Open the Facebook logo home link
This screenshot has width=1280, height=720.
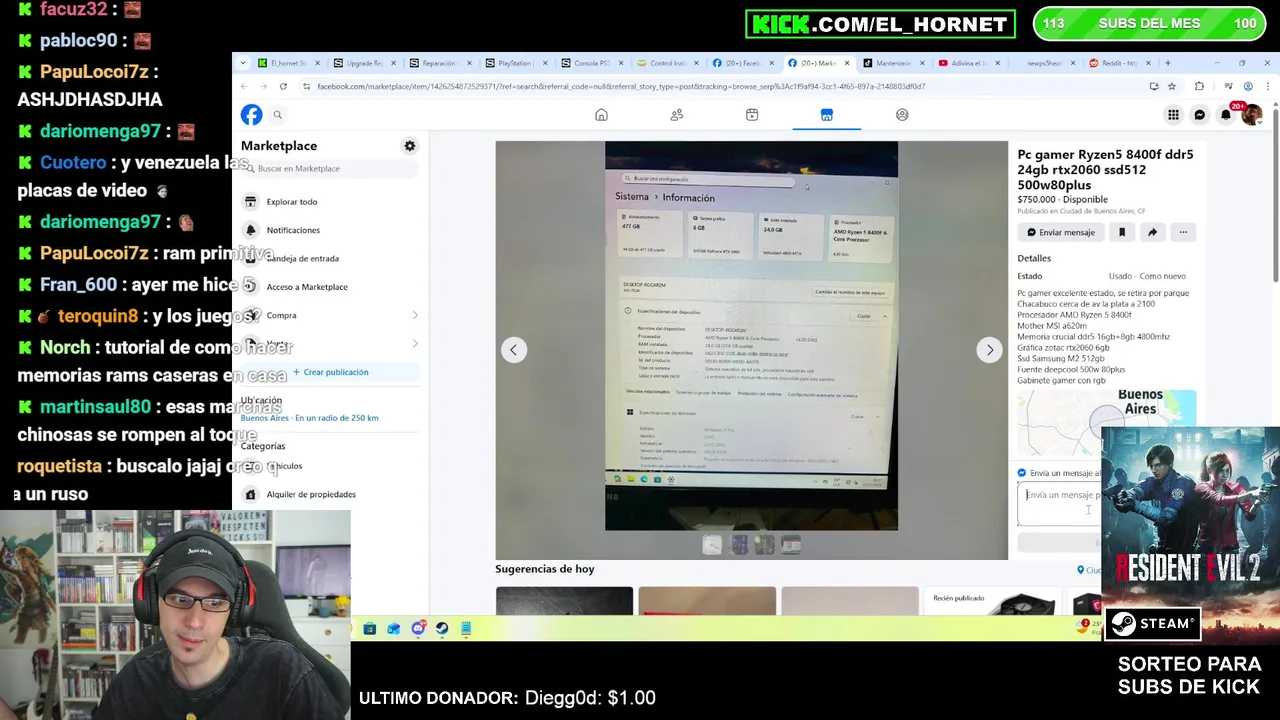coord(251,115)
